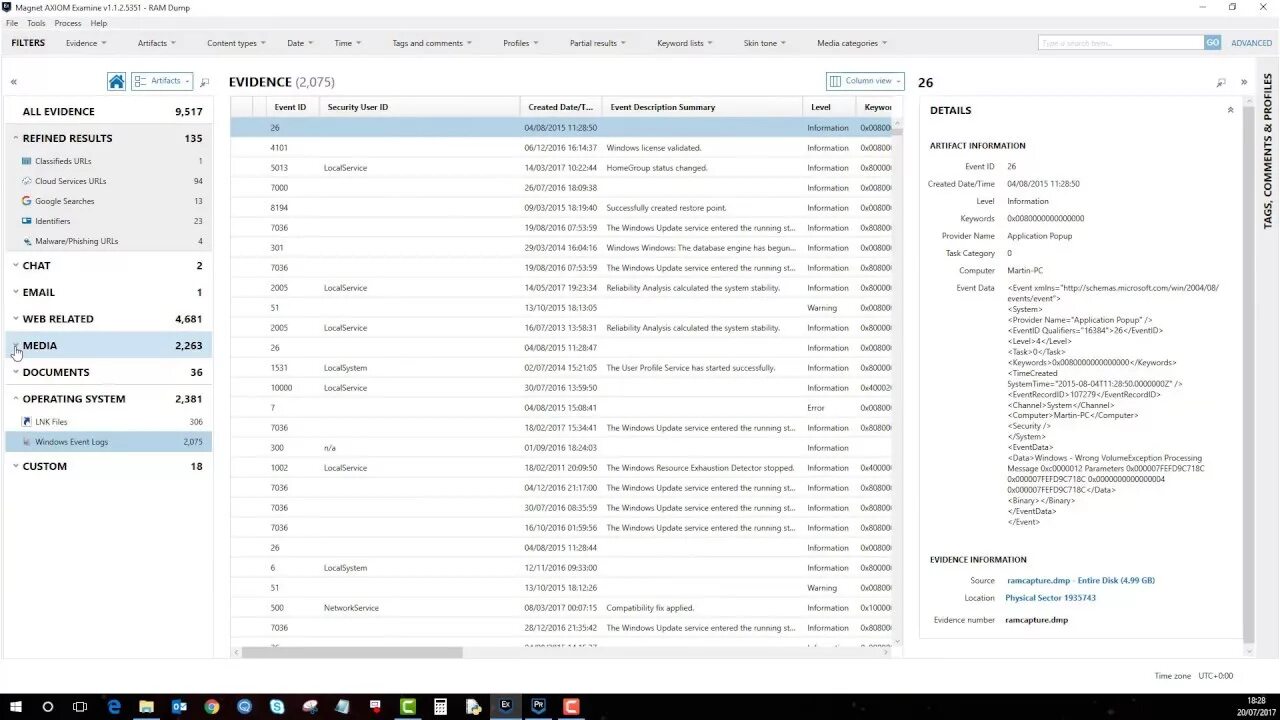Viewport: 1280px width, 720px height.
Task: Select the LNK Files icon under Operating System
Action: [x=28, y=421]
